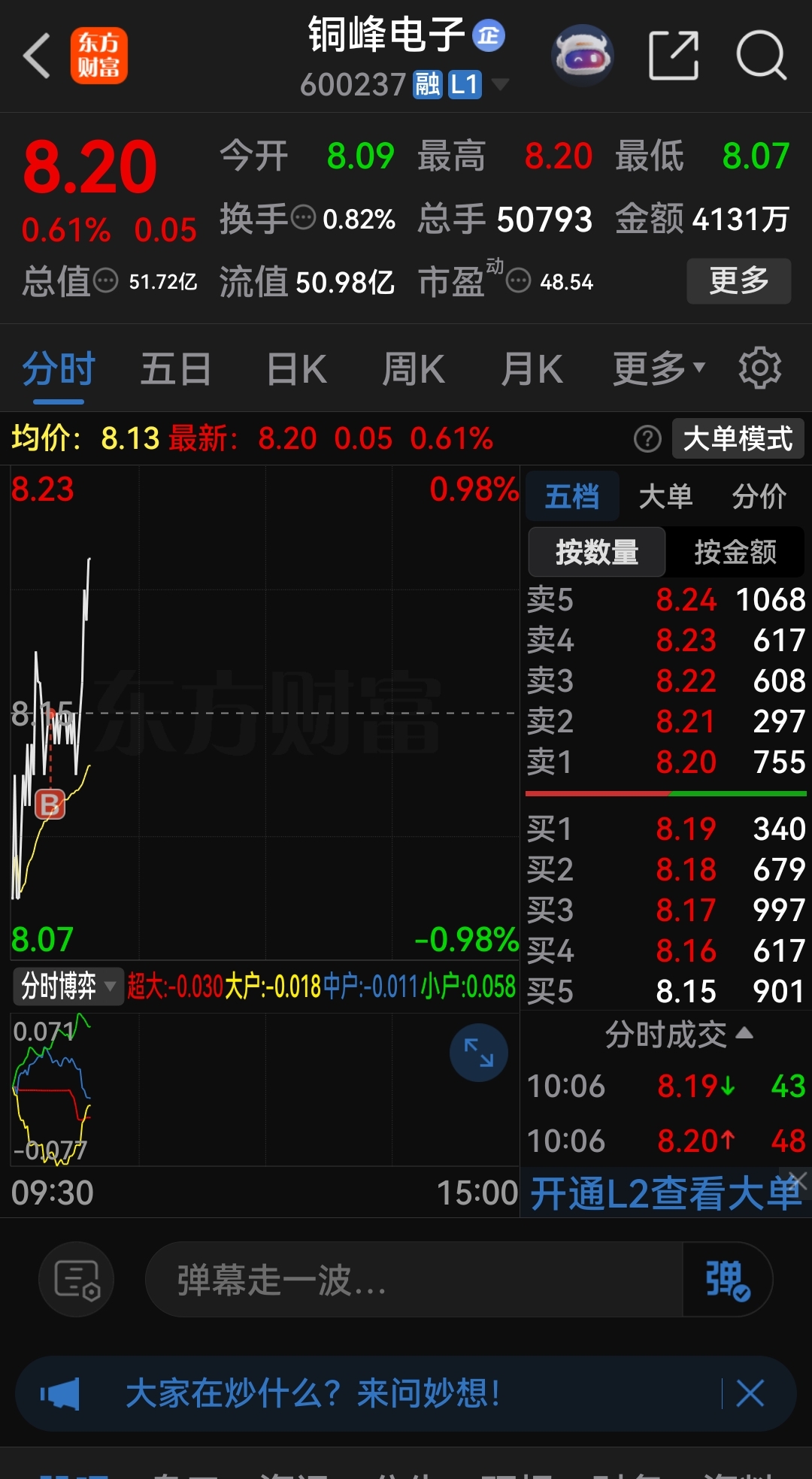
Task: Select the 买4 row at 8.16
Action: point(666,951)
